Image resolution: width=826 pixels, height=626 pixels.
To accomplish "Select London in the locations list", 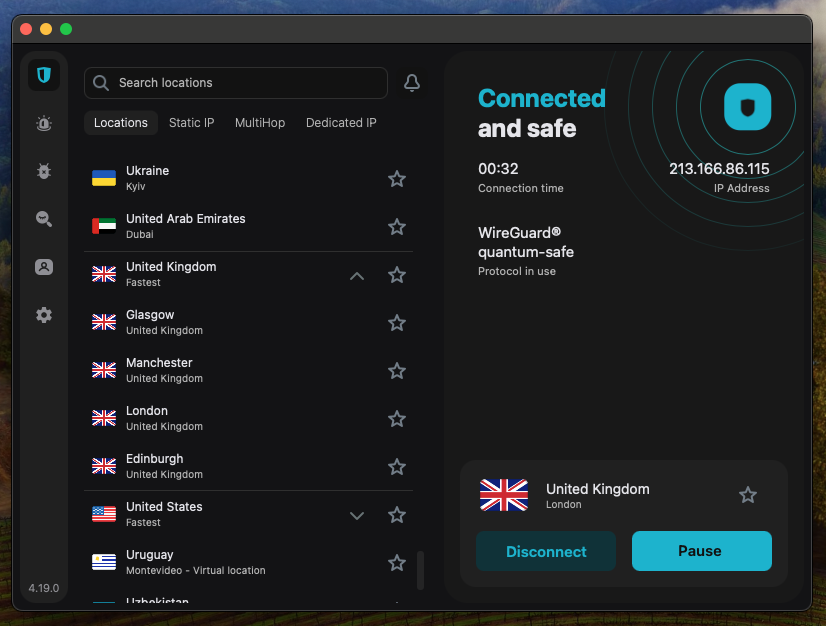I will pyautogui.click(x=248, y=418).
